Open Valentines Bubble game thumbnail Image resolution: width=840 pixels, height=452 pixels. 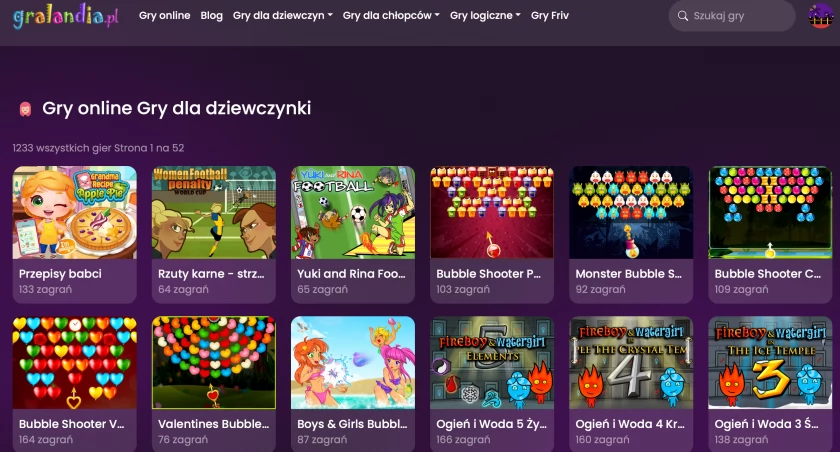tap(214, 363)
